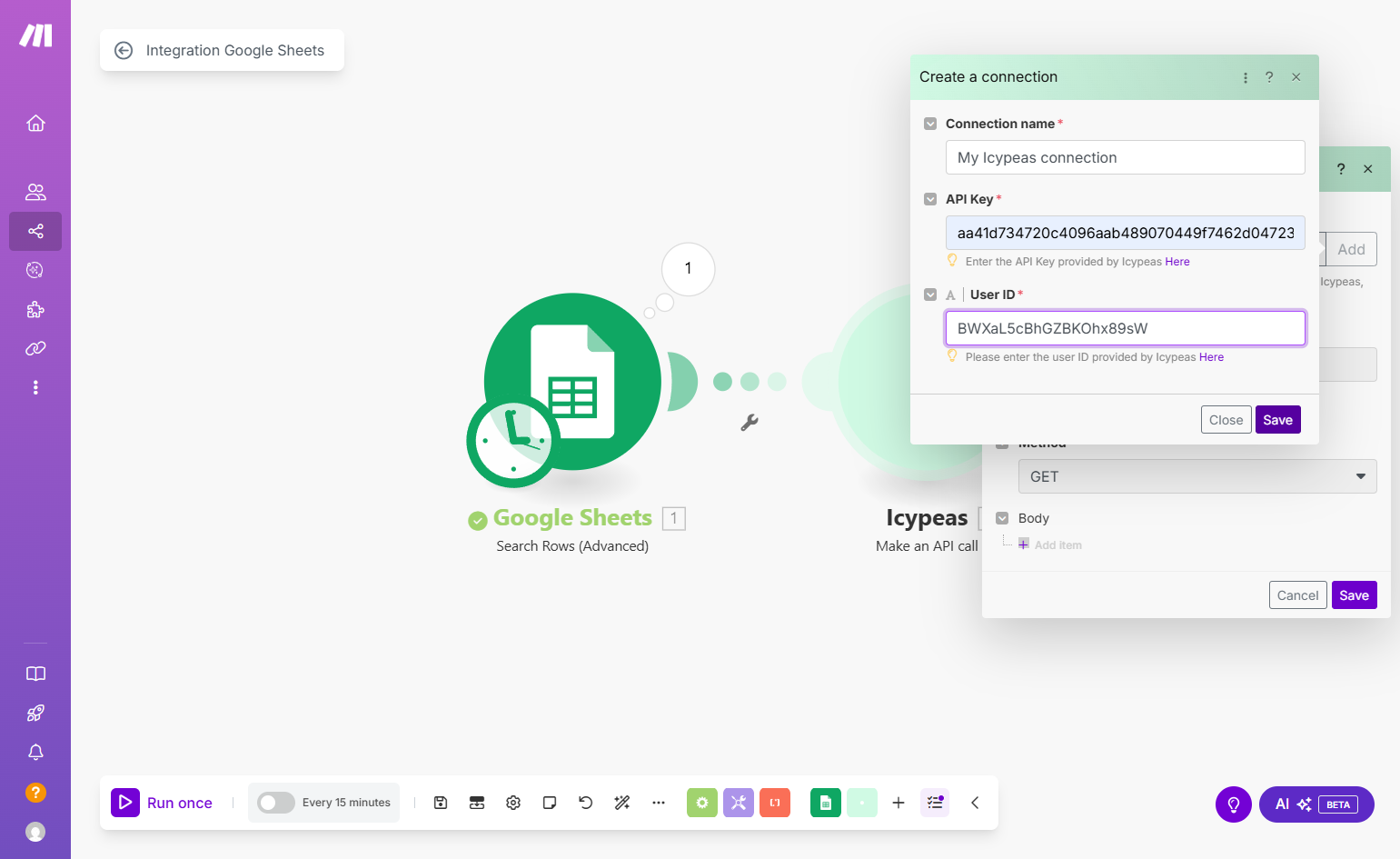This screenshot has height=859, width=1400.
Task: Click the Auto-align magic wand icon
Action: [x=622, y=803]
